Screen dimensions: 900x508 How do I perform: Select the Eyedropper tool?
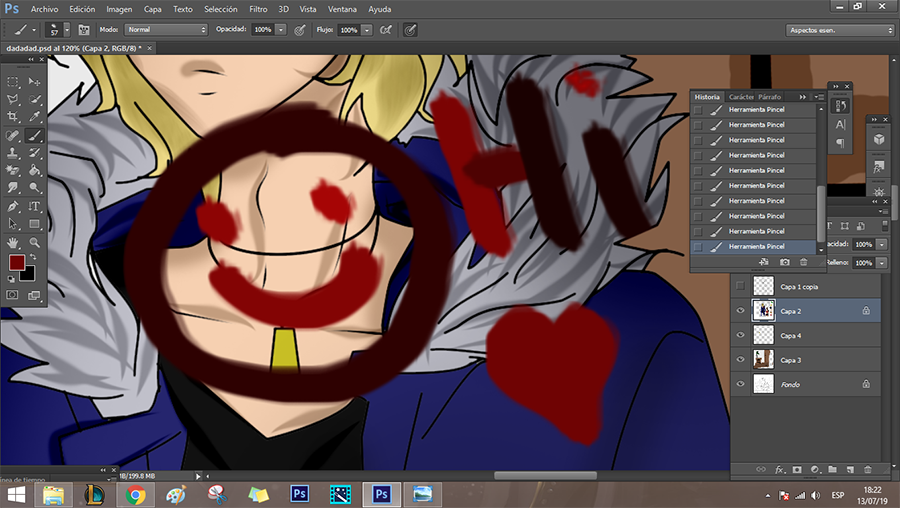coord(35,118)
